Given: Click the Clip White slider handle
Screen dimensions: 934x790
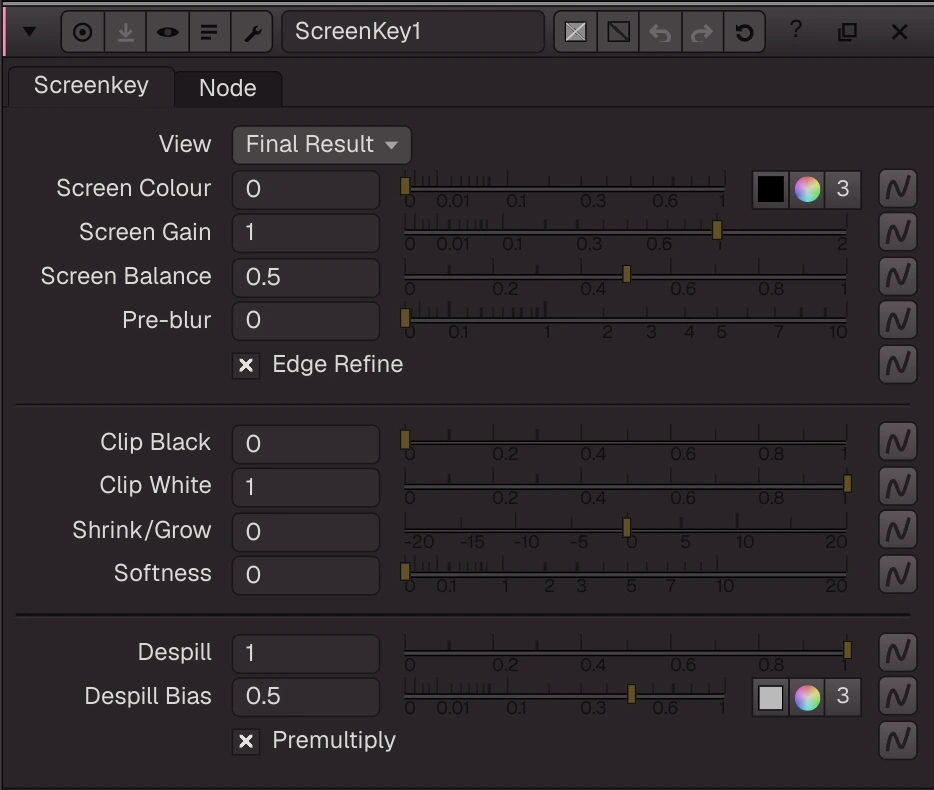Looking at the screenshot, I should click(x=847, y=484).
